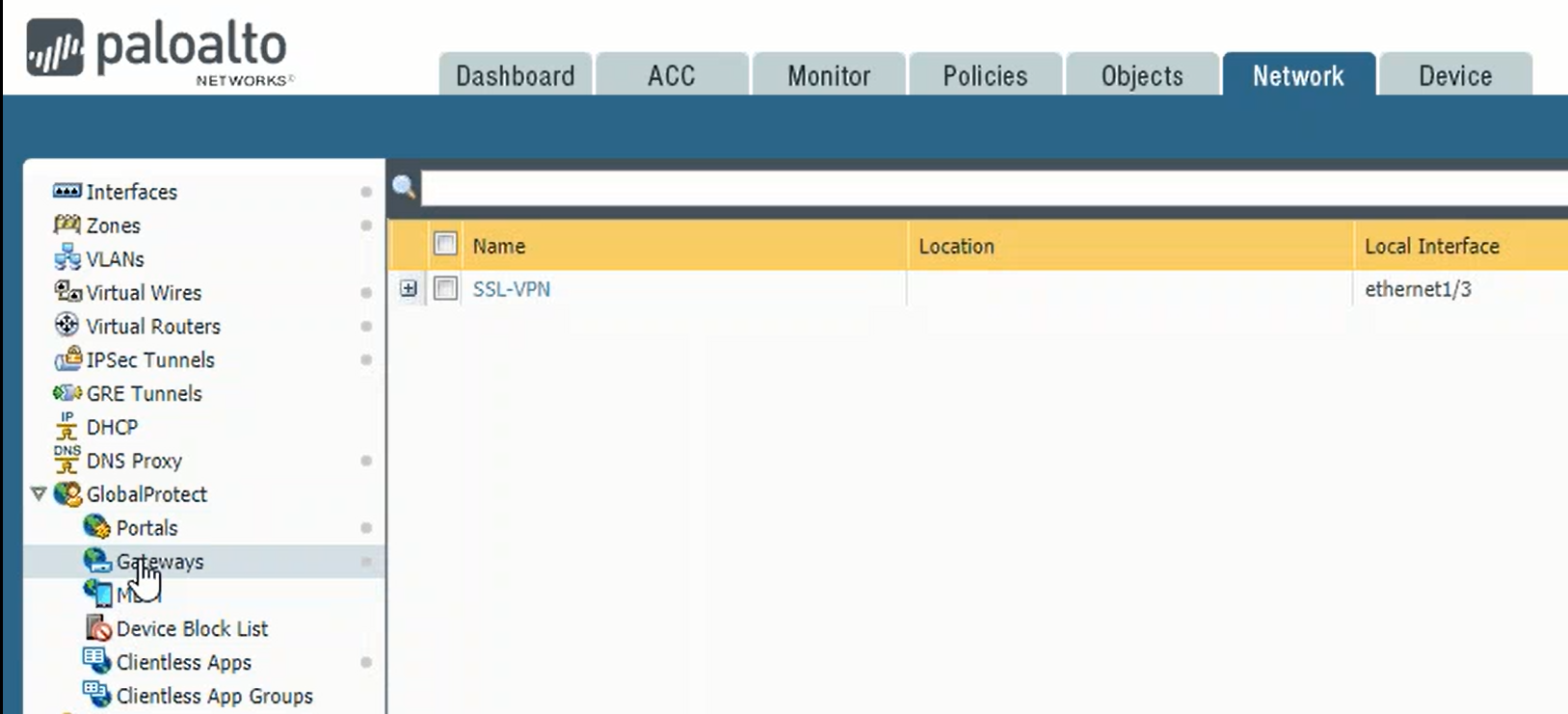This screenshot has height=714, width=1568.
Task: Click the IPSec Tunnels lock icon
Action: (x=66, y=359)
